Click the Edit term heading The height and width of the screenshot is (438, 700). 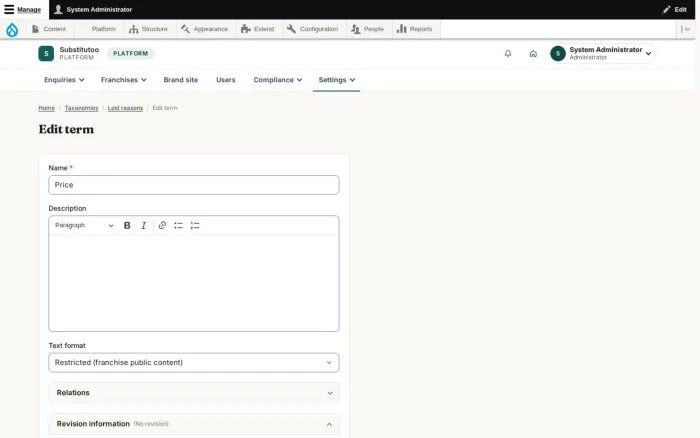[66, 129]
